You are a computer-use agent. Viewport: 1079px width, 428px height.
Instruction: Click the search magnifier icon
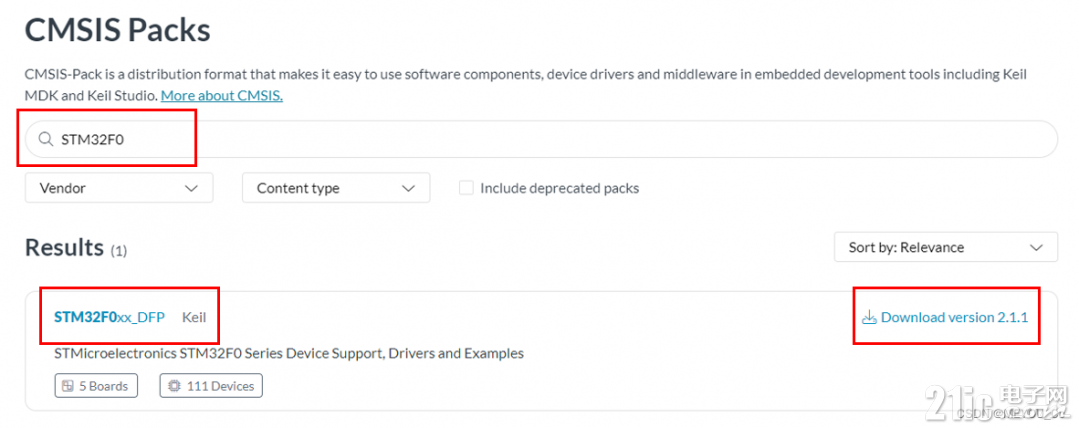(x=45, y=139)
